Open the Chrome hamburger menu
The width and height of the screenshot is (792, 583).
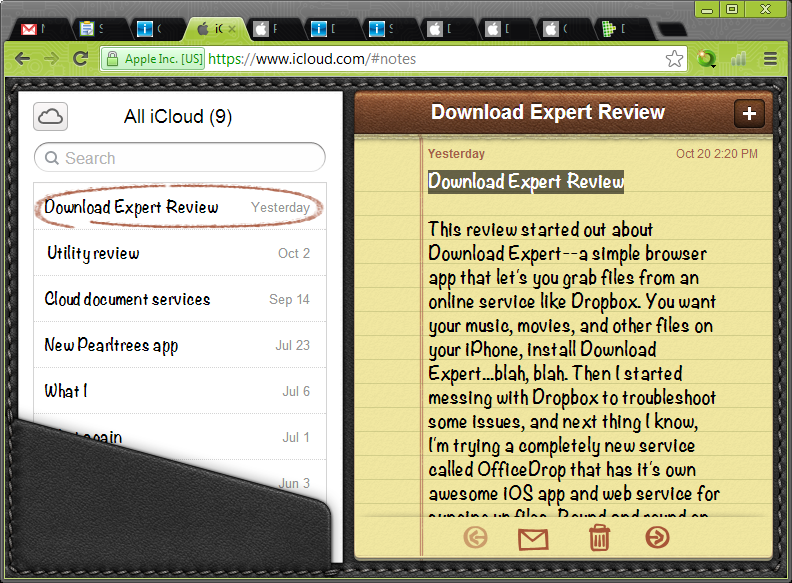(x=770, y=59)
